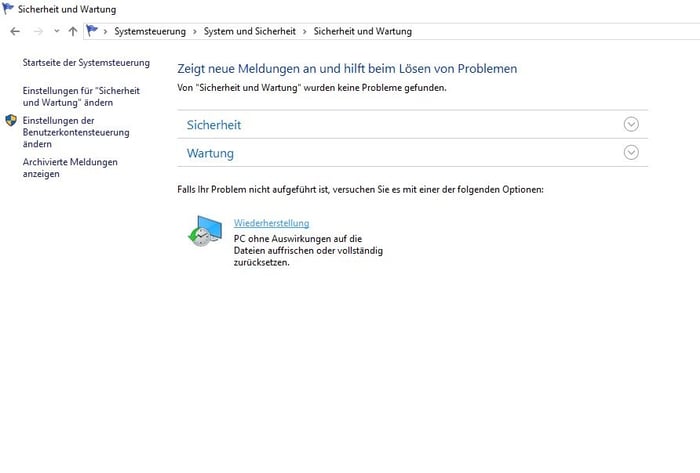Image resolution: width=700 pixels, height=473 pixels.
Task: Click the shield icon for Benutzerkontensteuerung
Action: [11, 120]
